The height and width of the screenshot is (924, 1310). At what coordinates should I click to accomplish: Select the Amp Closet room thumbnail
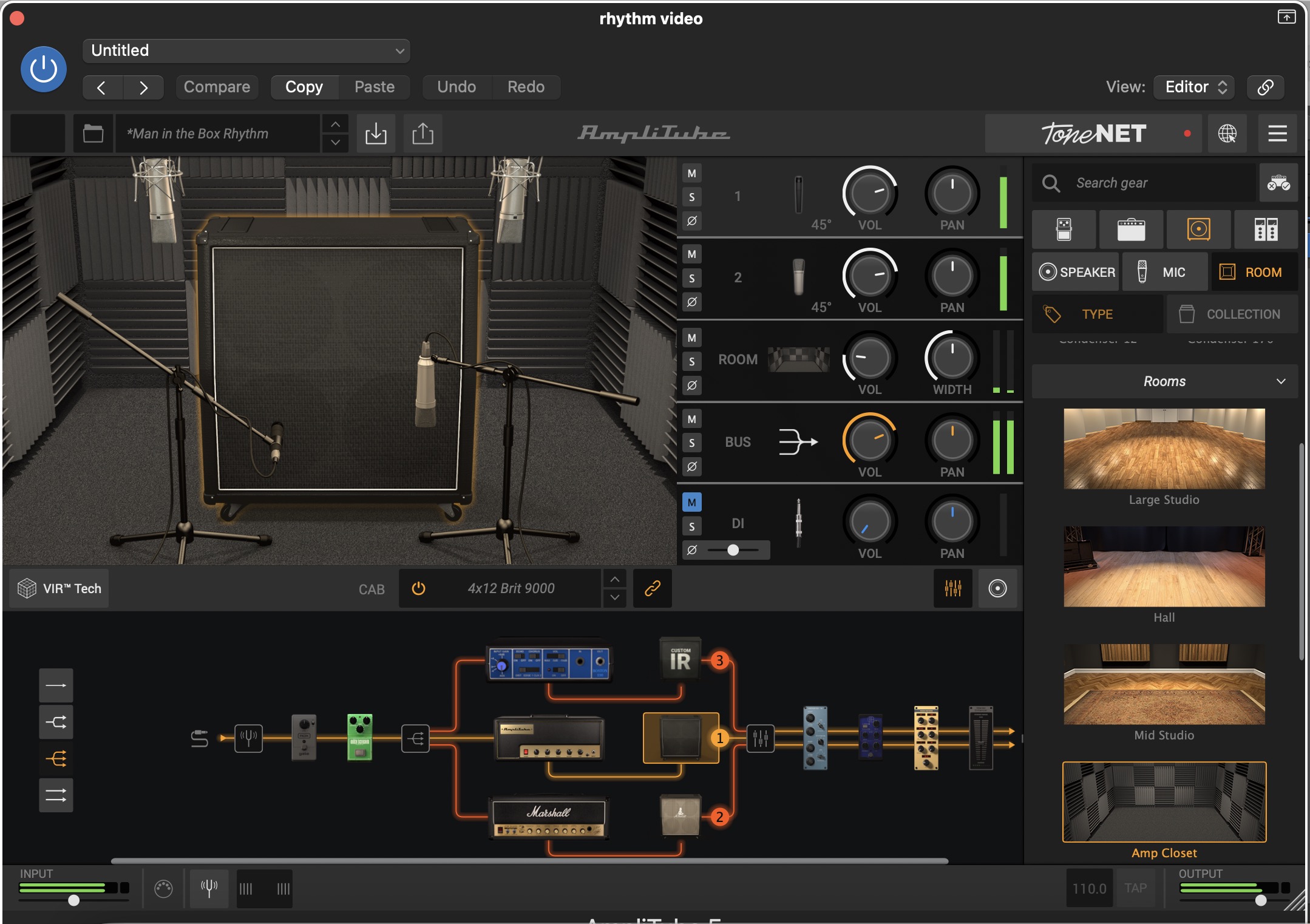pos(1164,802)
